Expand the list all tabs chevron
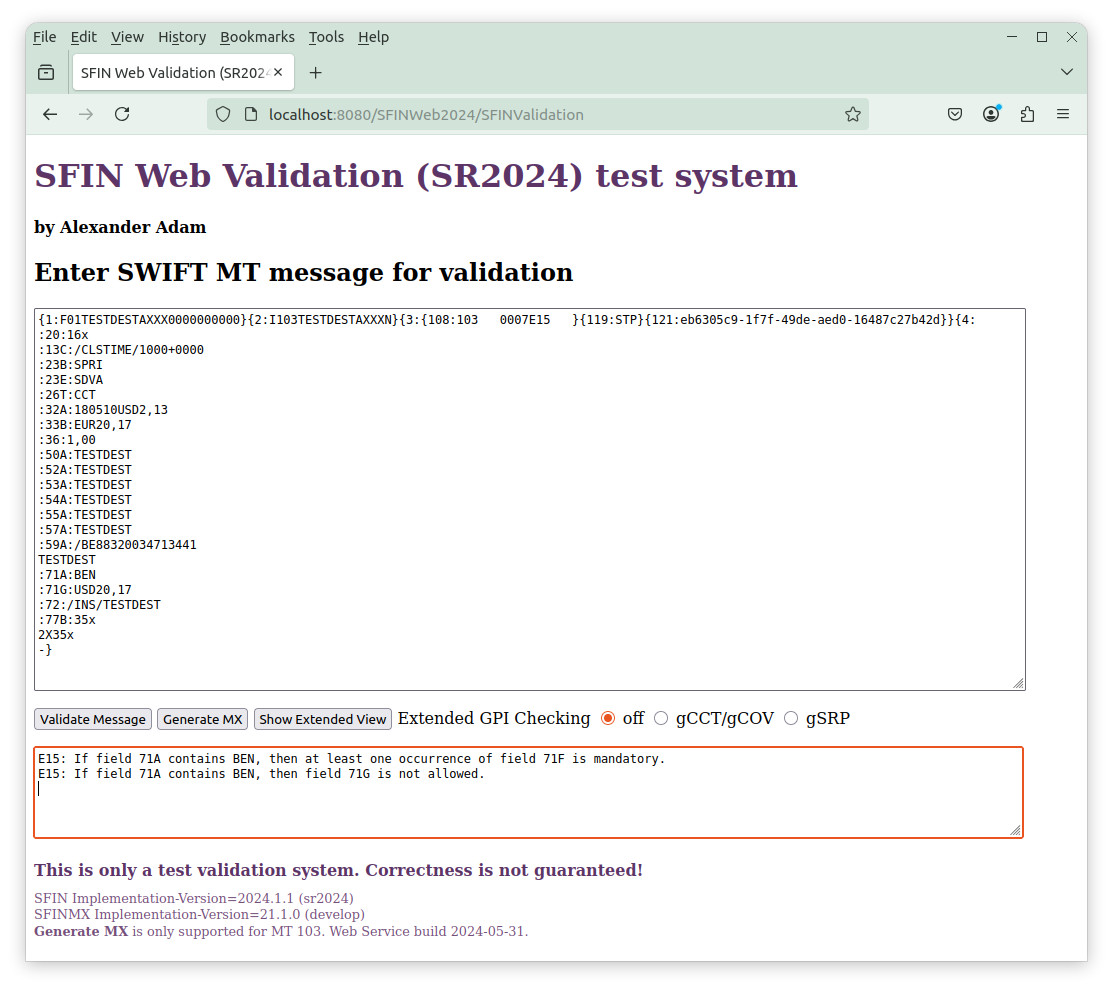 pos(1066,72)
